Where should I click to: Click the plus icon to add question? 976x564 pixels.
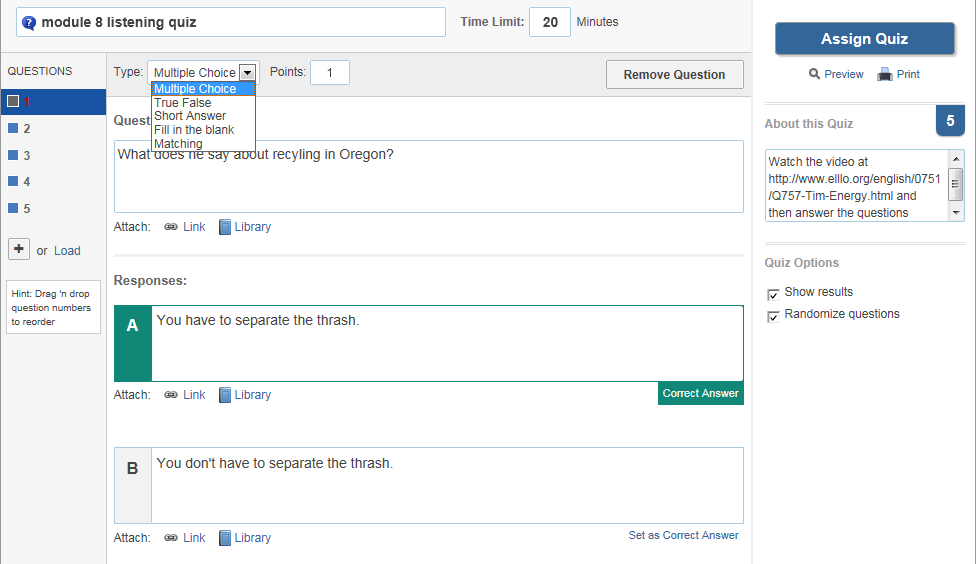pyautogui.click(x=19, y=250)
